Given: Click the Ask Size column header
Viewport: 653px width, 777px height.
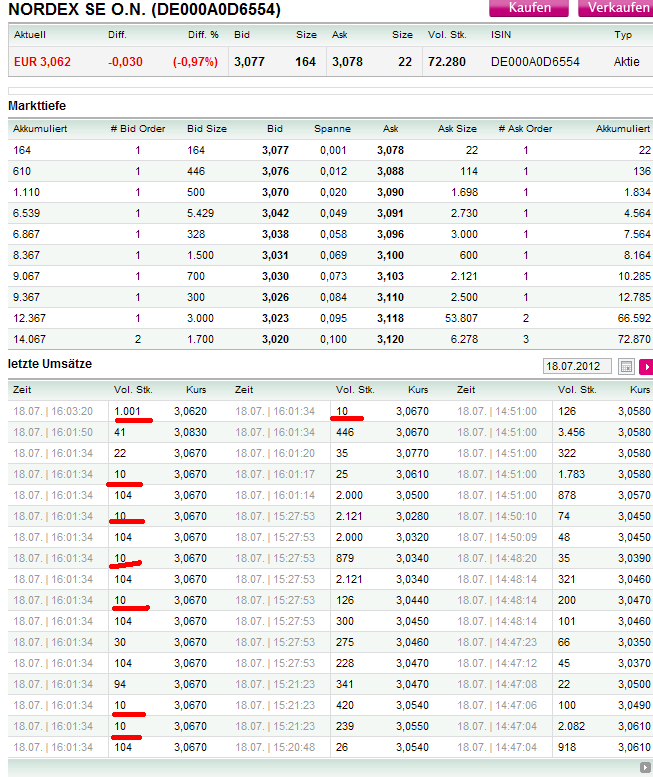Looking at the screenshot, I should [x=457, y=129].
